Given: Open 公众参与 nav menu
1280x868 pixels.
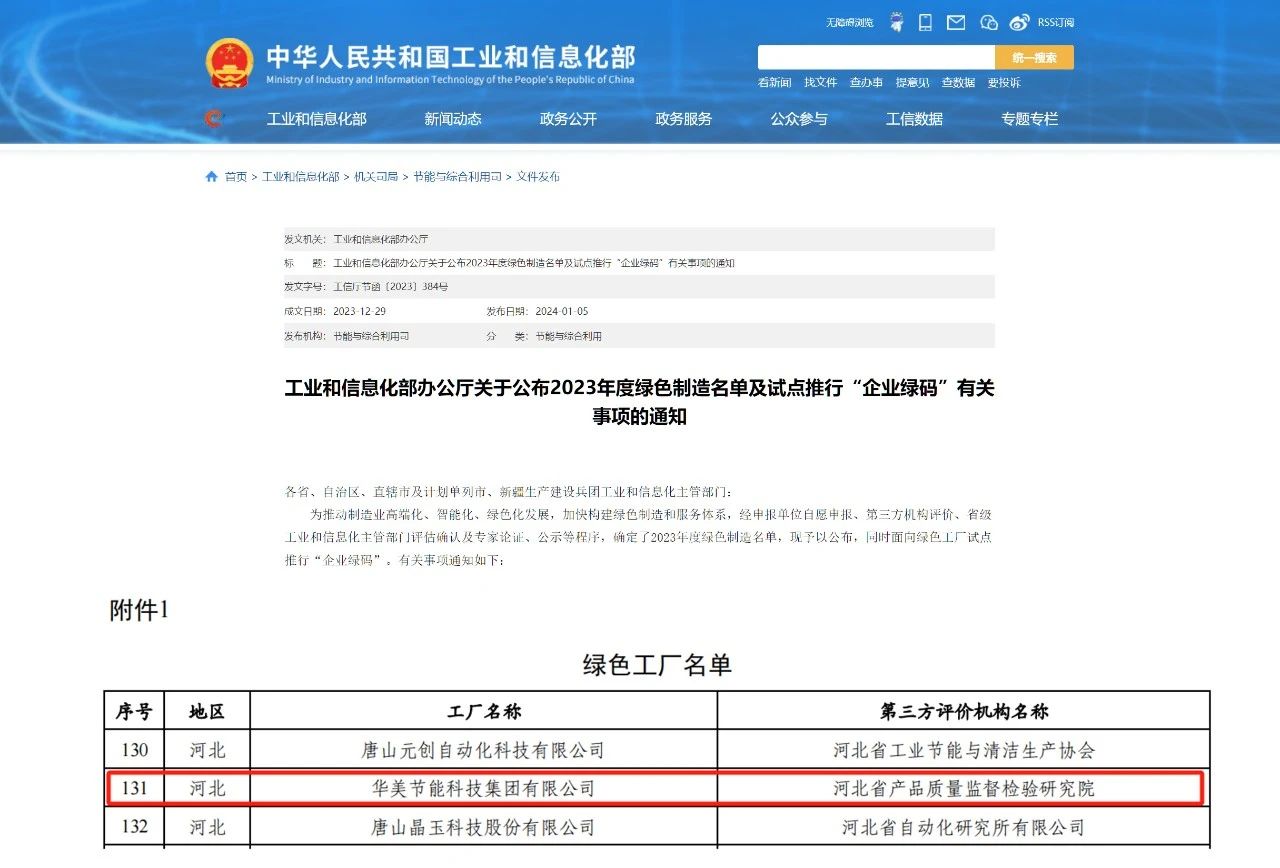Looking at the screenshot, I should 799,119.
